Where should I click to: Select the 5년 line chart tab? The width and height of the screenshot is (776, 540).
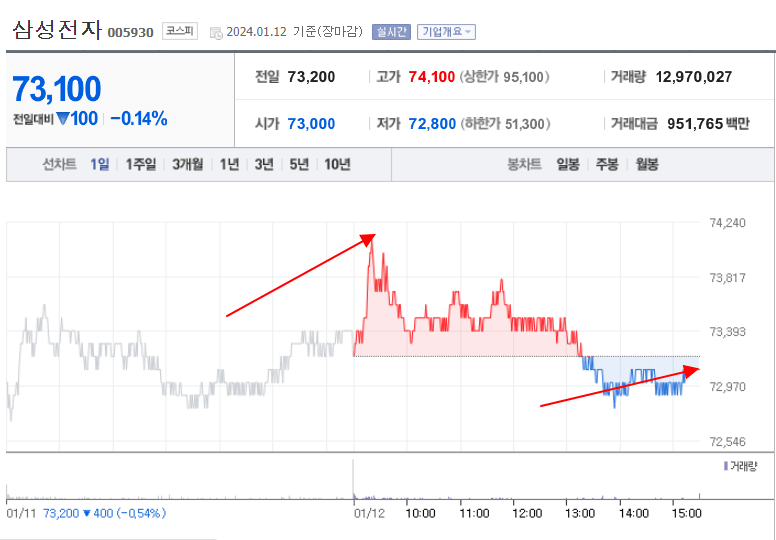(x=299, y=164)
